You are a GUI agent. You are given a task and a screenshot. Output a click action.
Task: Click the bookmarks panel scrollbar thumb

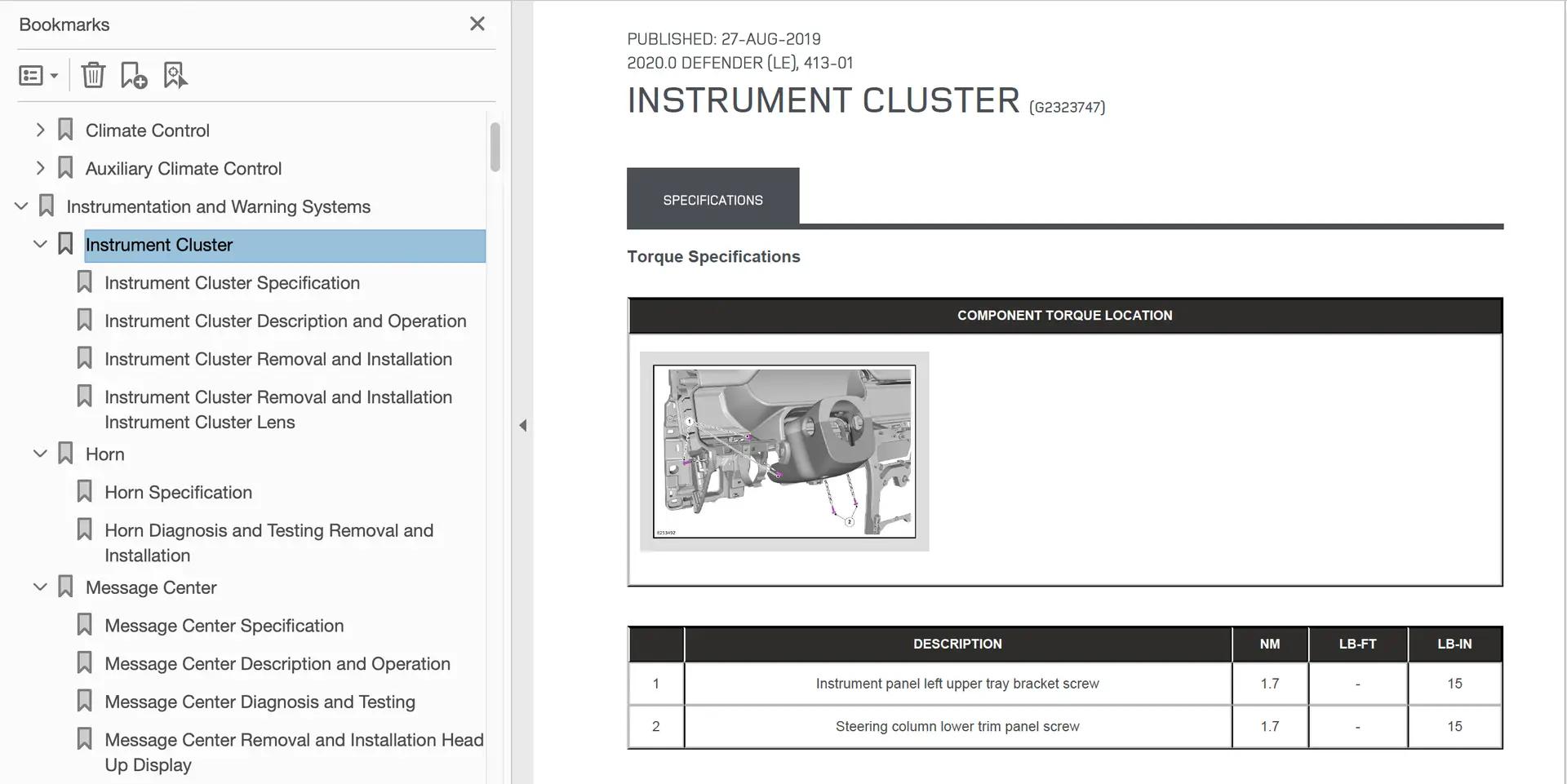coord(495,147)
